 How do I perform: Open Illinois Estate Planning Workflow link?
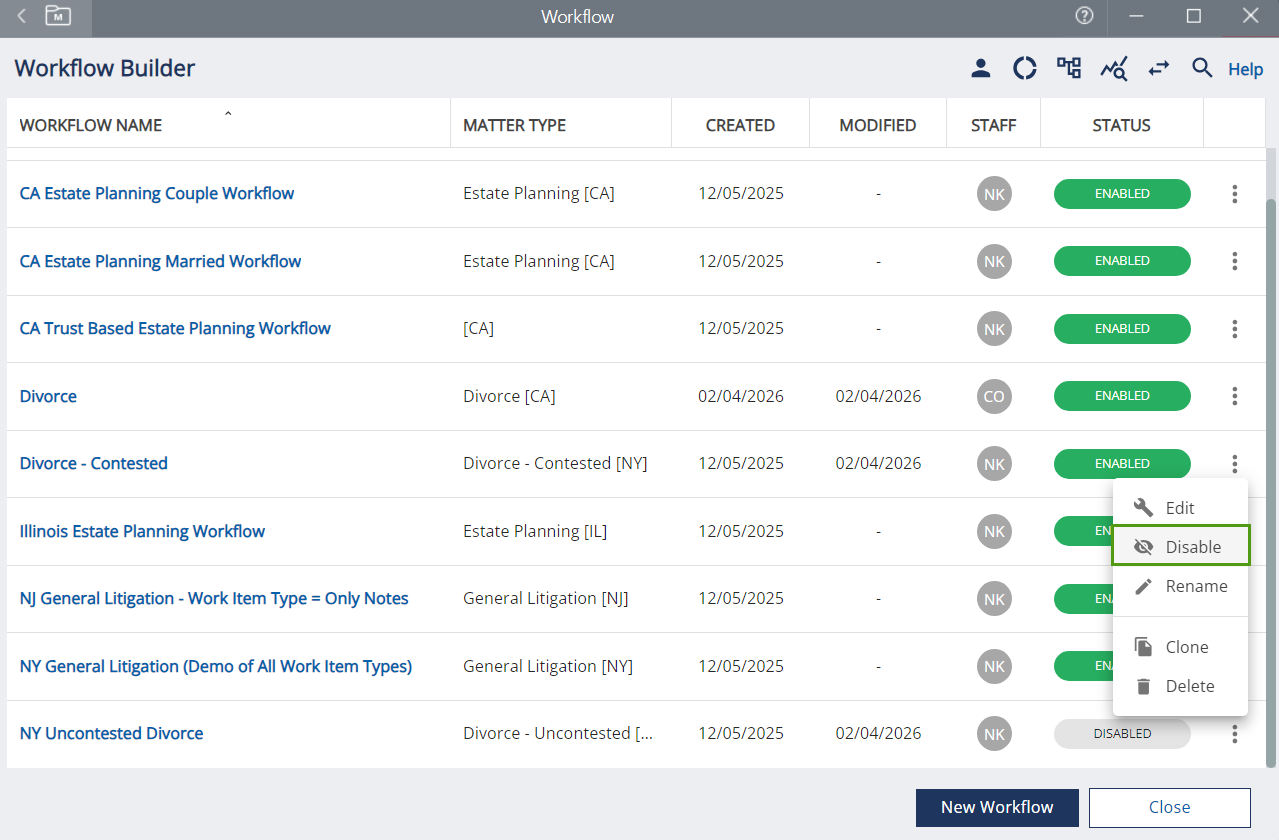142,531
